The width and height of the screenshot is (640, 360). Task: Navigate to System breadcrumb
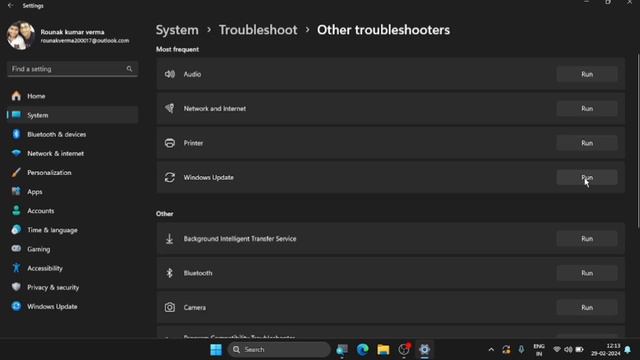(x=177, y=30)
